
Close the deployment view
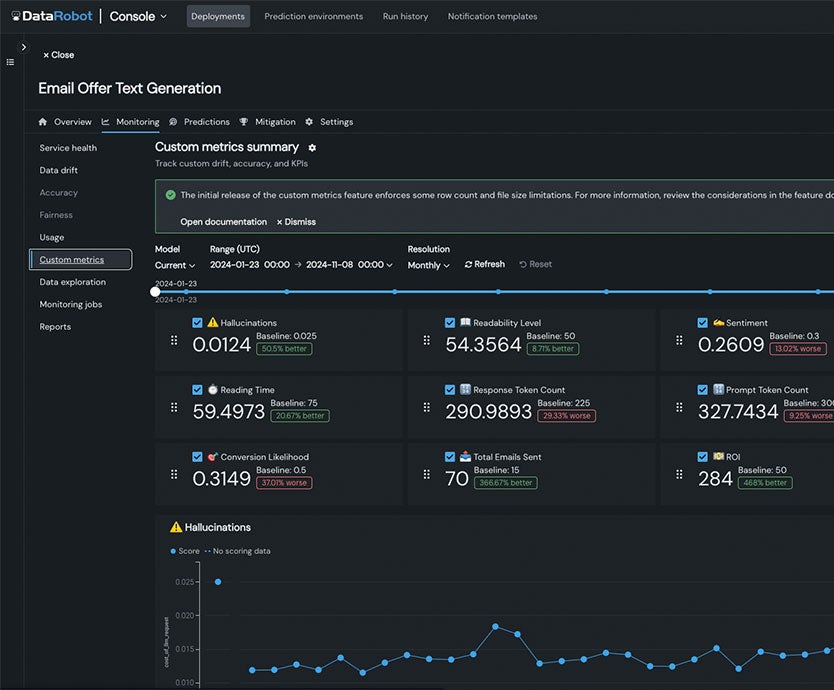pos(59,55)
